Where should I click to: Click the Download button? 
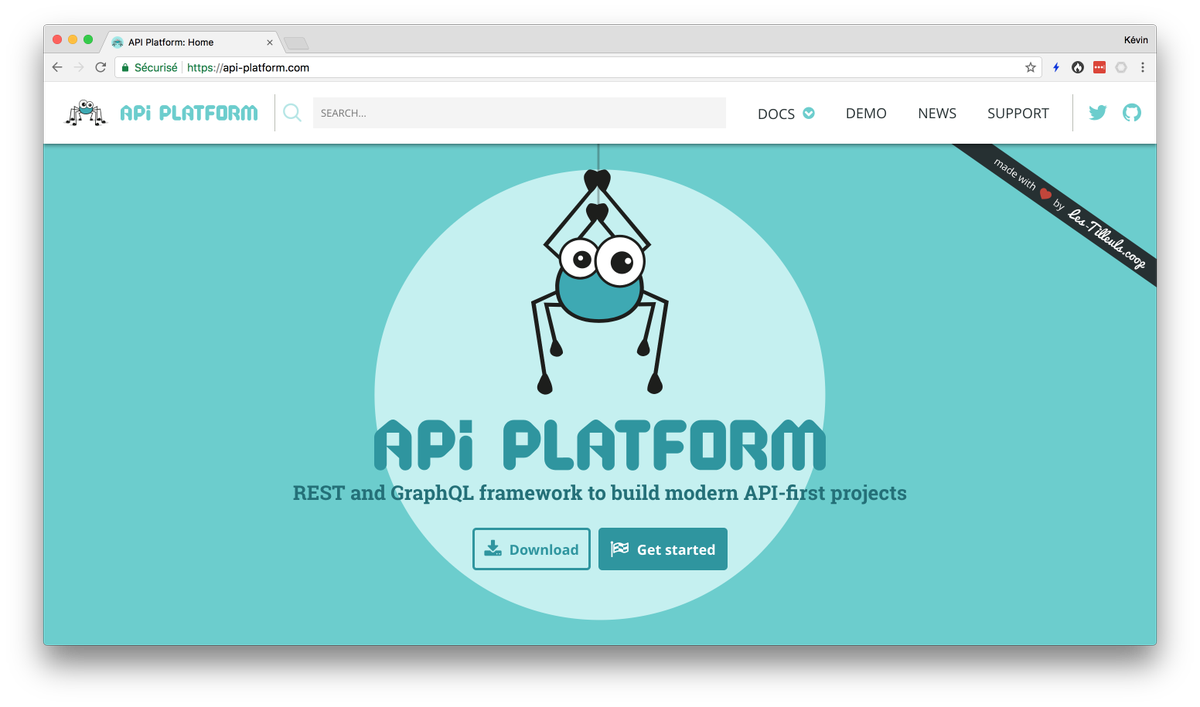531,549
